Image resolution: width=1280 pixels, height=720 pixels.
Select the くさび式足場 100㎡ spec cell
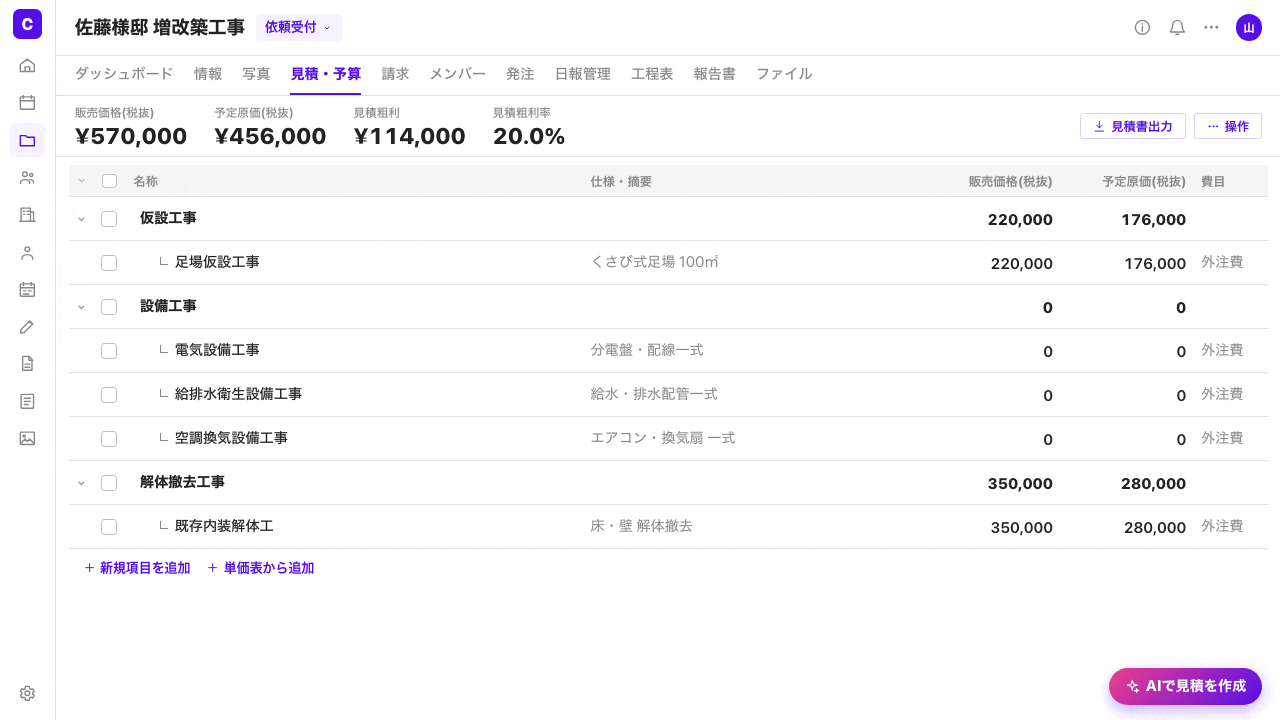(655, 262)
